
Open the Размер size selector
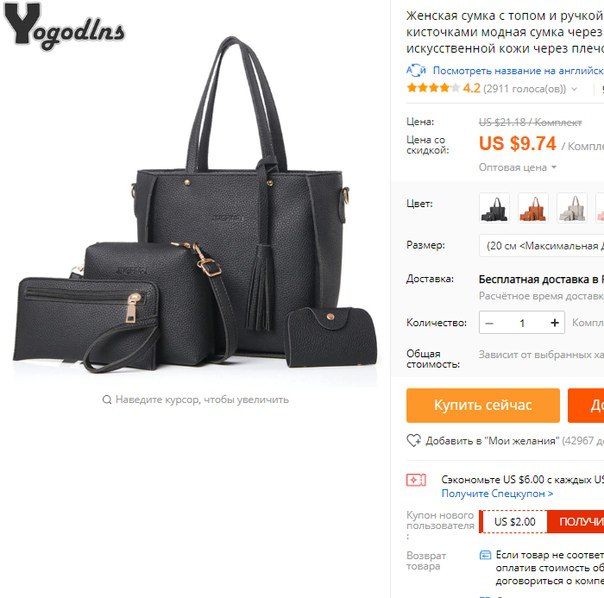coord(542,245)
